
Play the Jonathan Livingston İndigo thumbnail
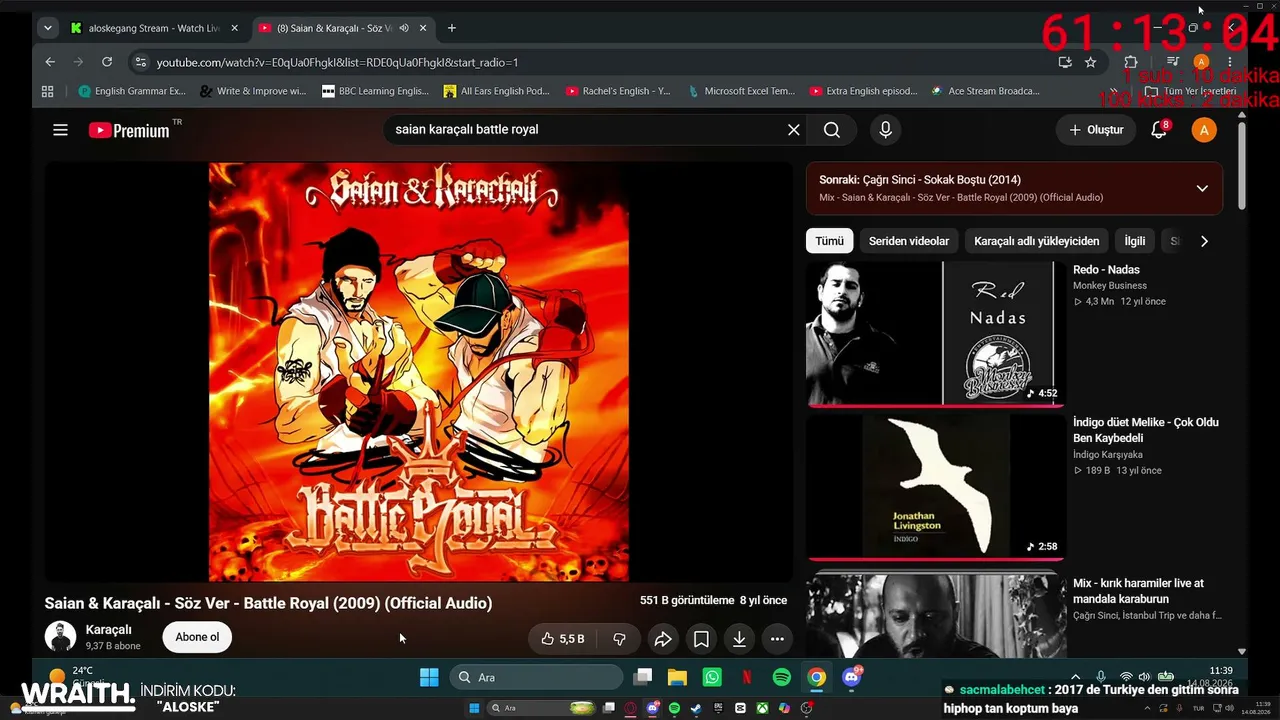(936, 487)
